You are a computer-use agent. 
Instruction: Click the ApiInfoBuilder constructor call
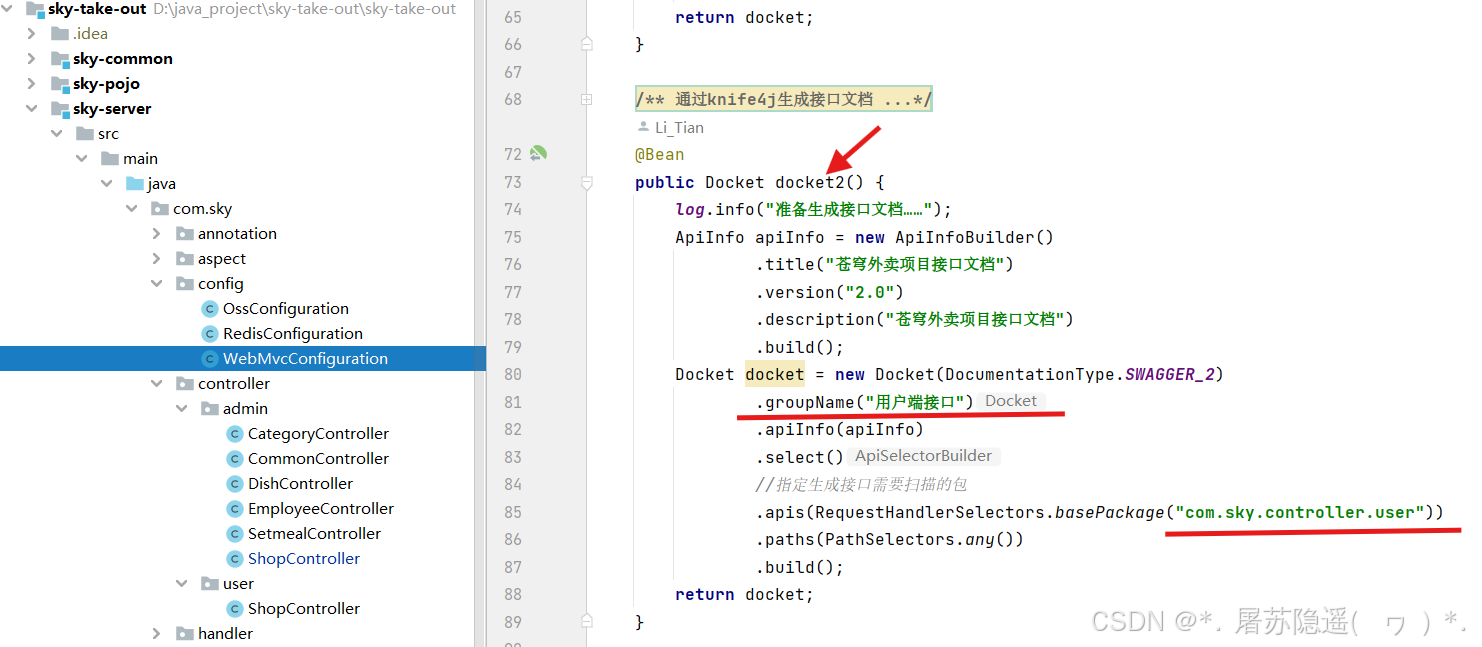(x=975, y=237)
